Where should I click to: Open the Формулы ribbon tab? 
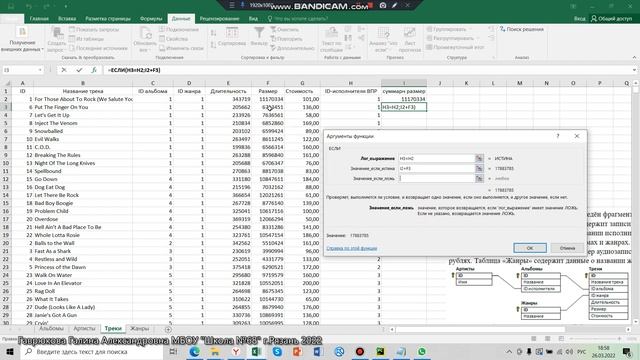151,18
